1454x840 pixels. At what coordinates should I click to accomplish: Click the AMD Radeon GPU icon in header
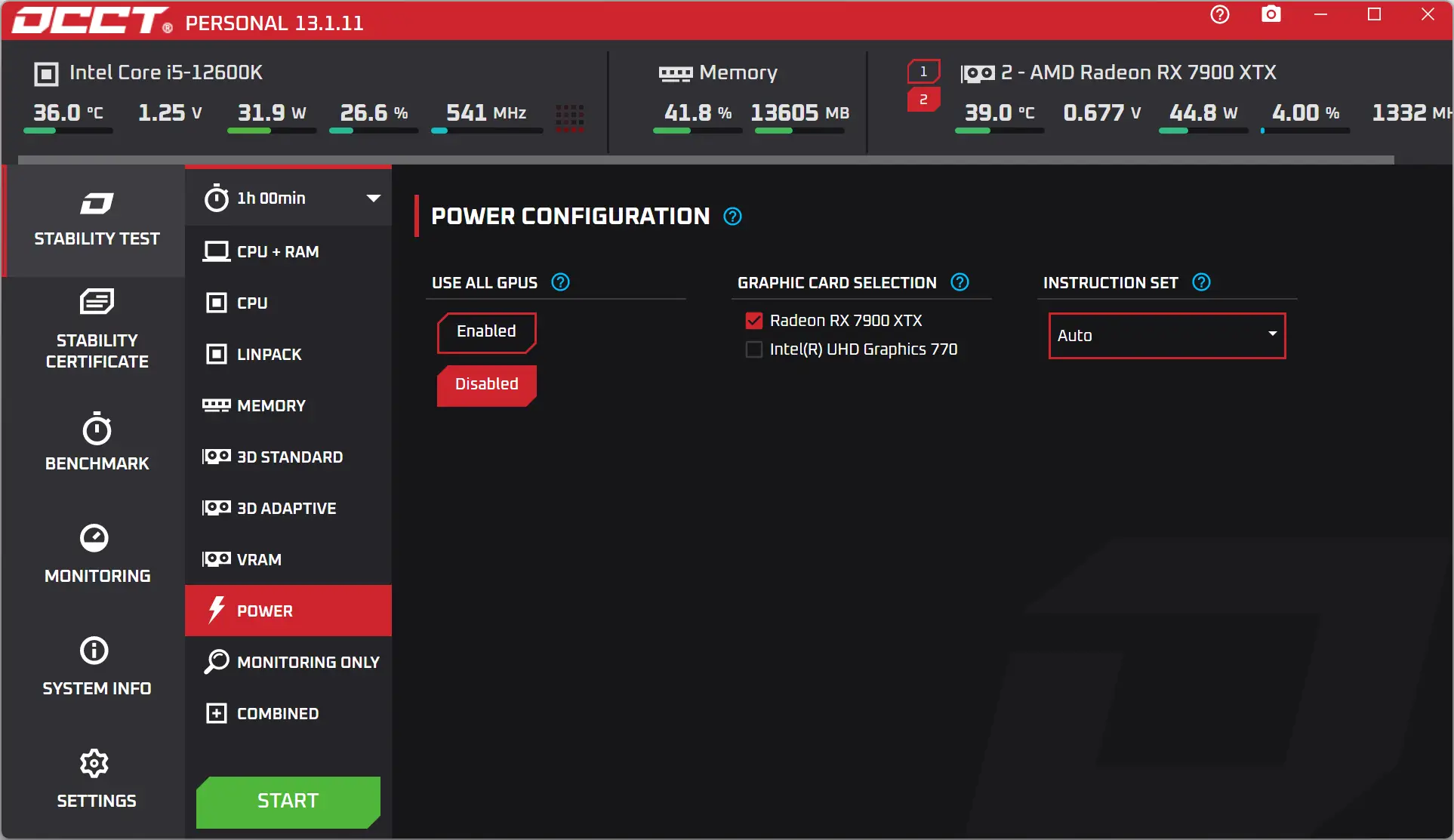978,74
